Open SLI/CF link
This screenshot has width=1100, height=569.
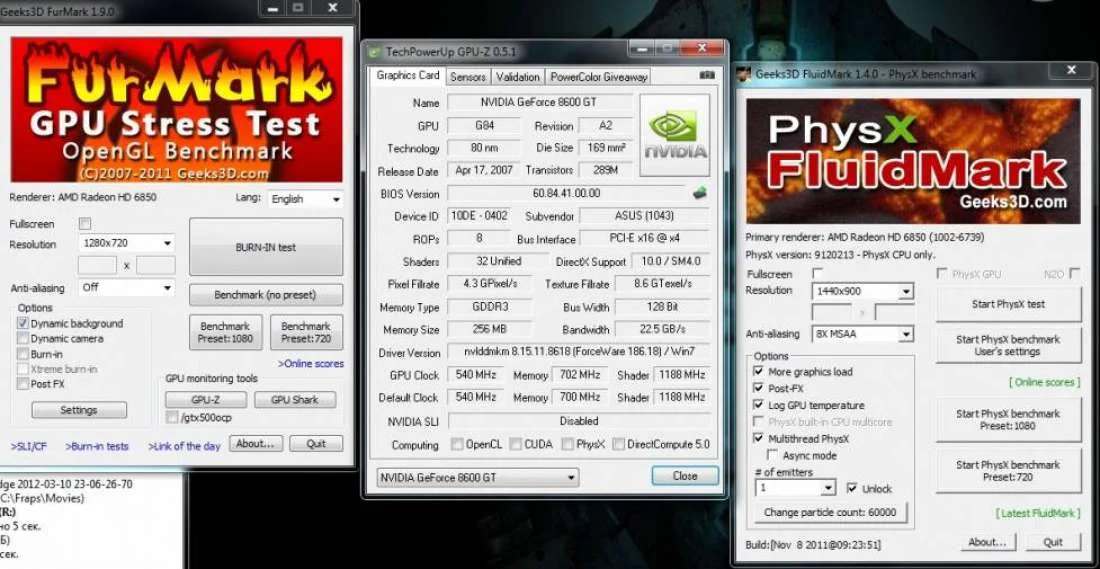[x=29, y=446]
